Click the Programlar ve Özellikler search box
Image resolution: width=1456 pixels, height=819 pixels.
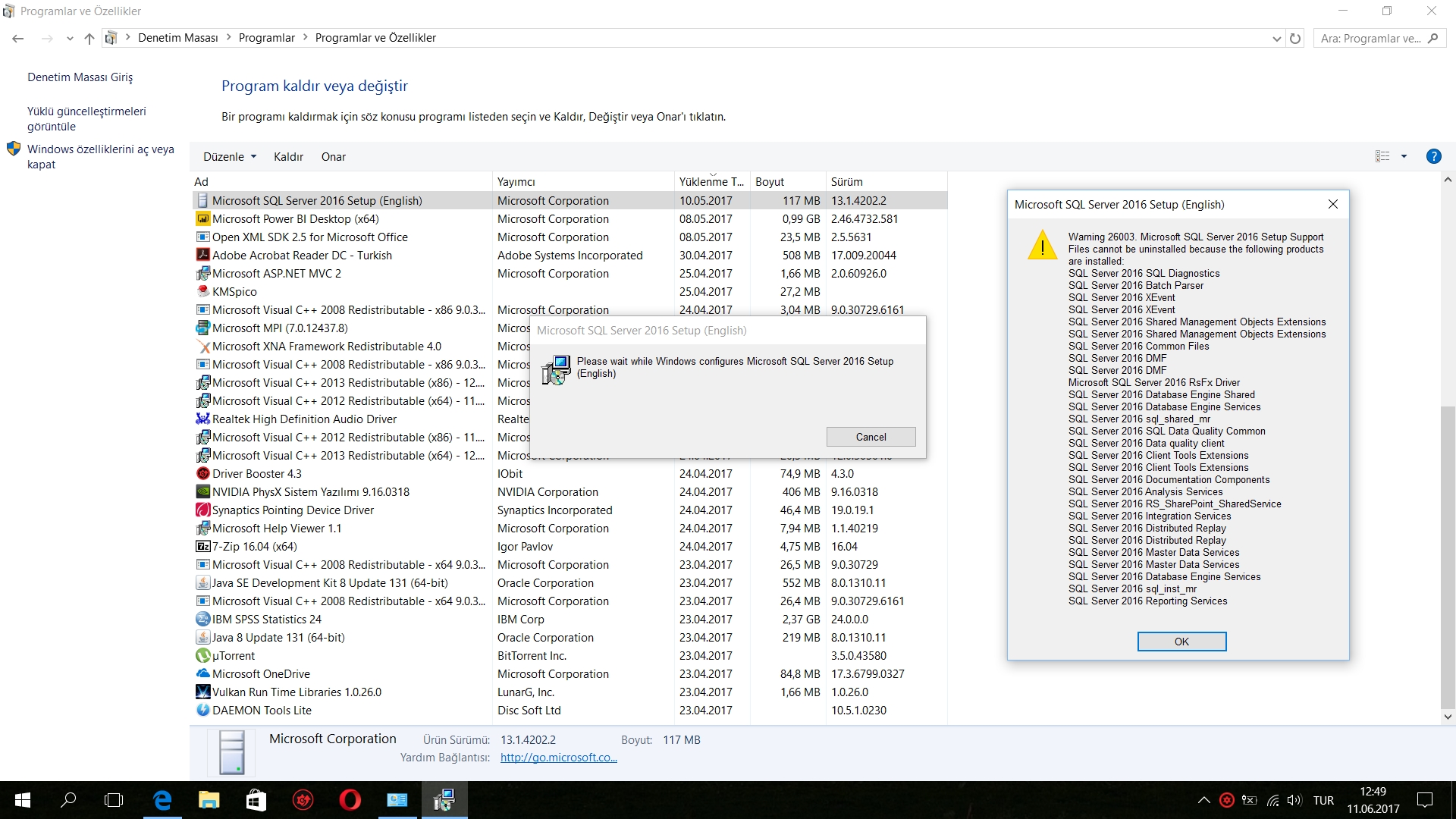1379,38
